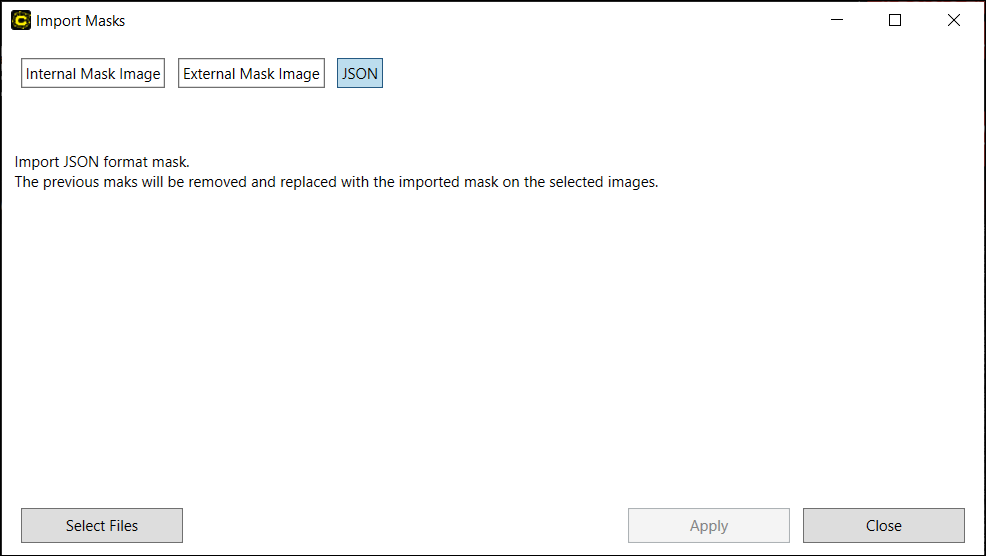The image size is (986, 556).
Task: Switch to the Internal Mask Image tab
Action: 93,74
